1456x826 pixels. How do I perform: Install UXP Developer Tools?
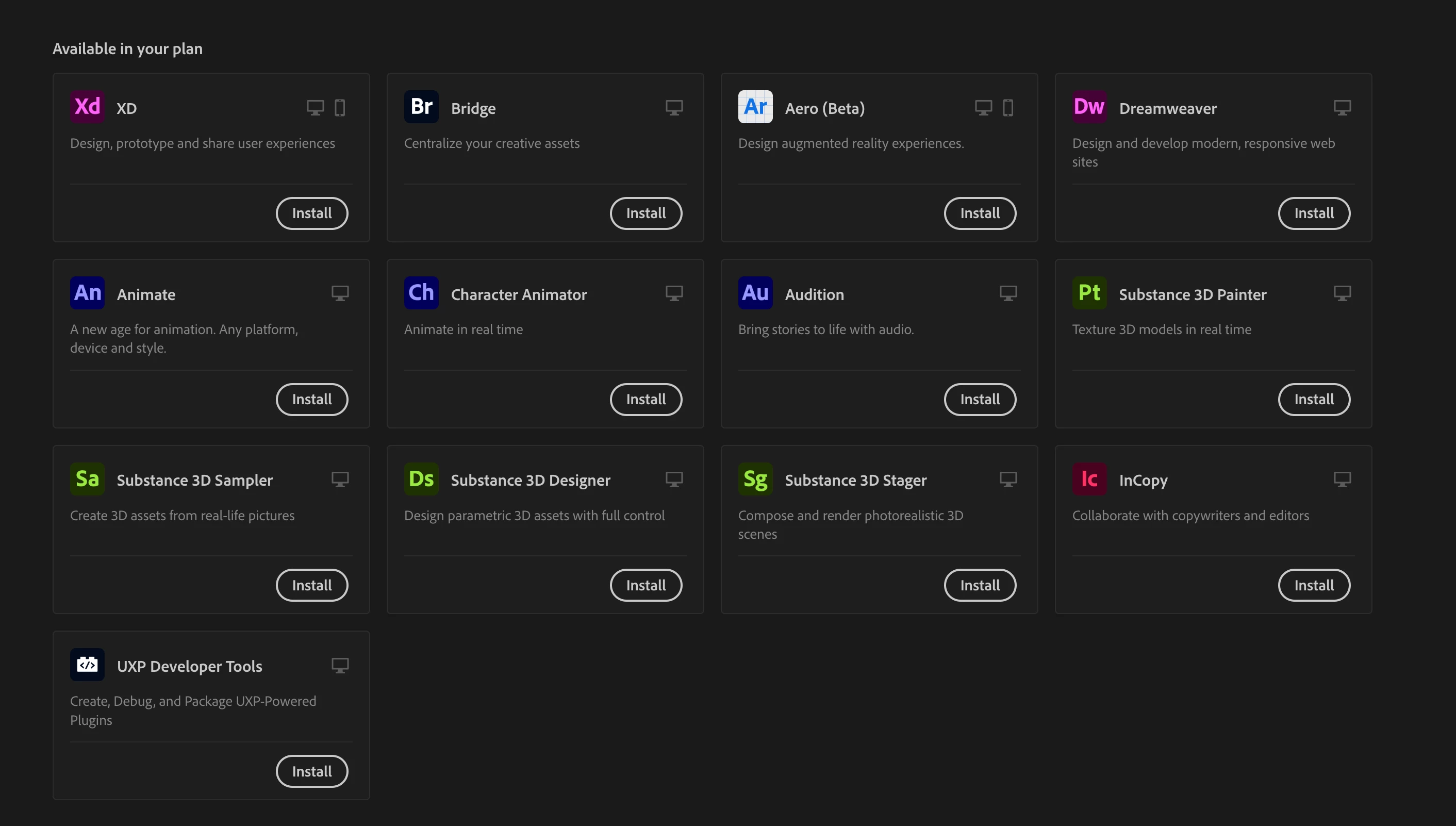tap(311, 771)
